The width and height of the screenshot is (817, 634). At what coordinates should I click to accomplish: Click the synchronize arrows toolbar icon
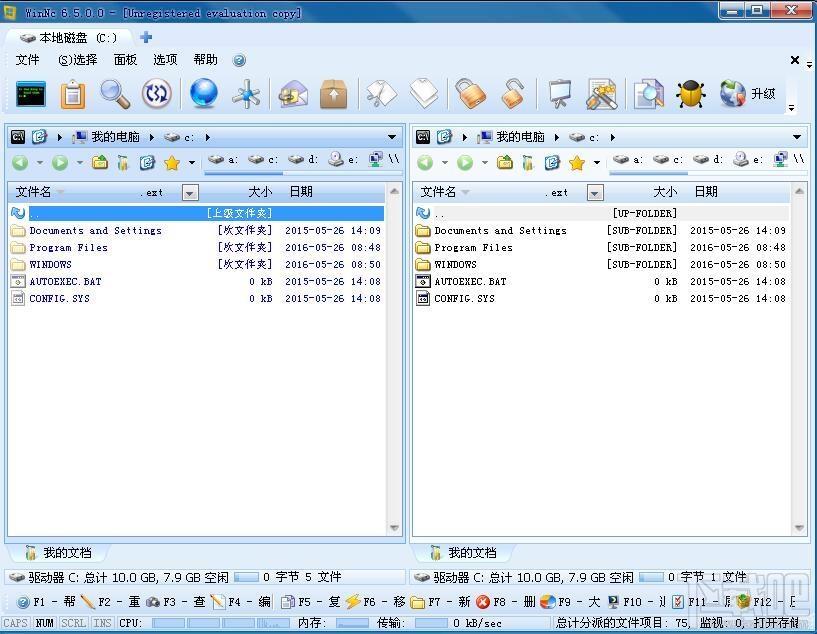point(157,94)
